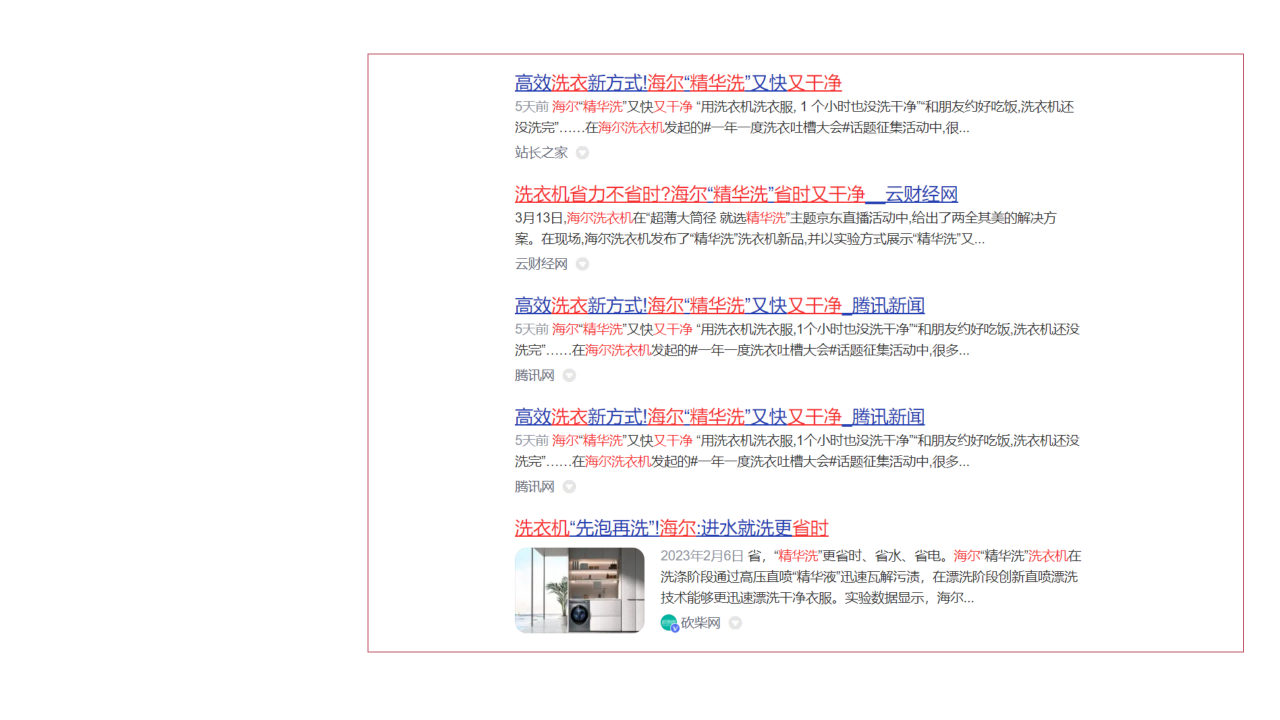This screenshot has height=720, width=1280.
Task: Open the second 腾讯新闻 result headline
Action: (720, 416)
